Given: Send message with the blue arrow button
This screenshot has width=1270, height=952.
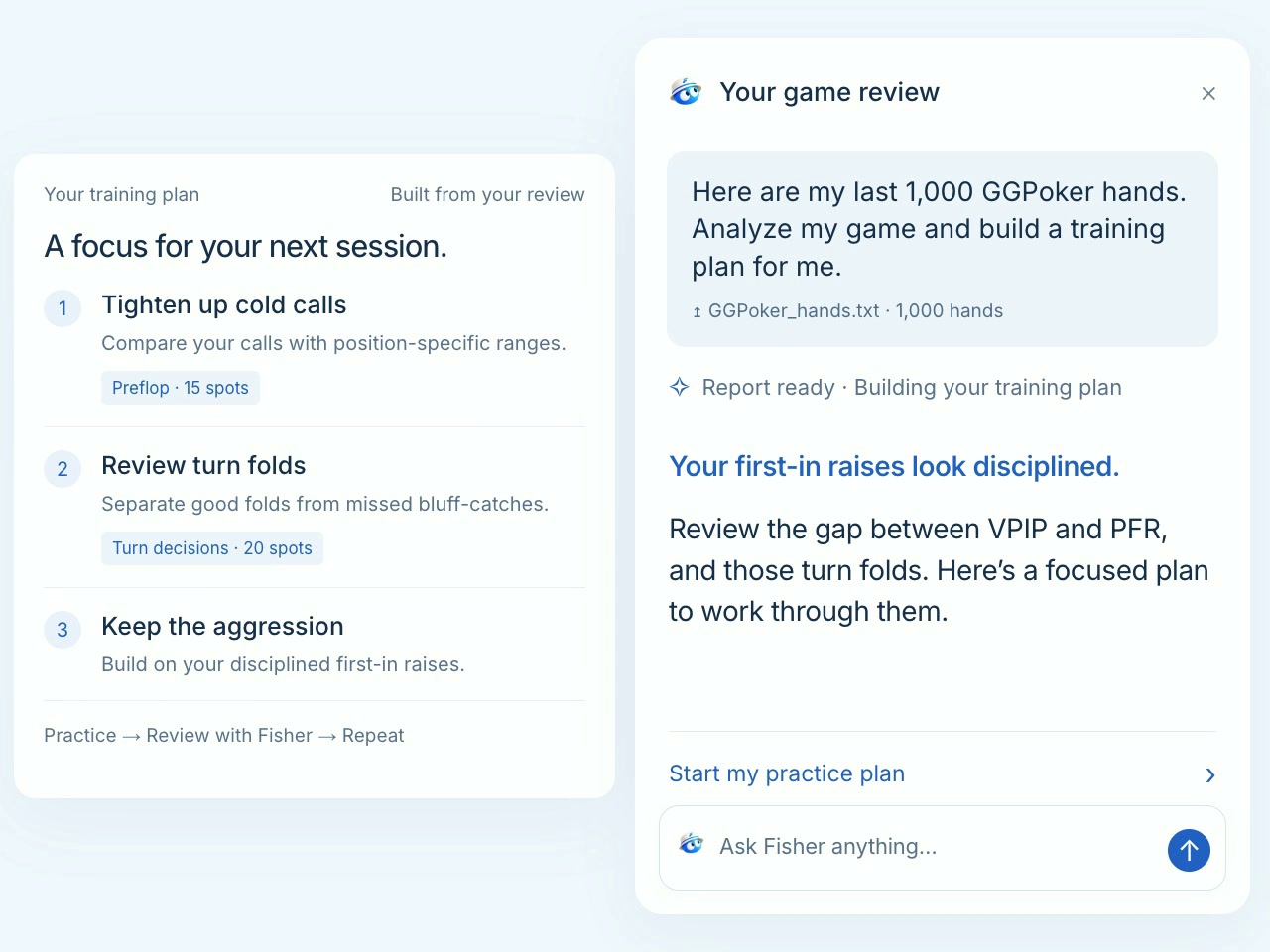Looking at the screenshot, I should point(1189,850).
